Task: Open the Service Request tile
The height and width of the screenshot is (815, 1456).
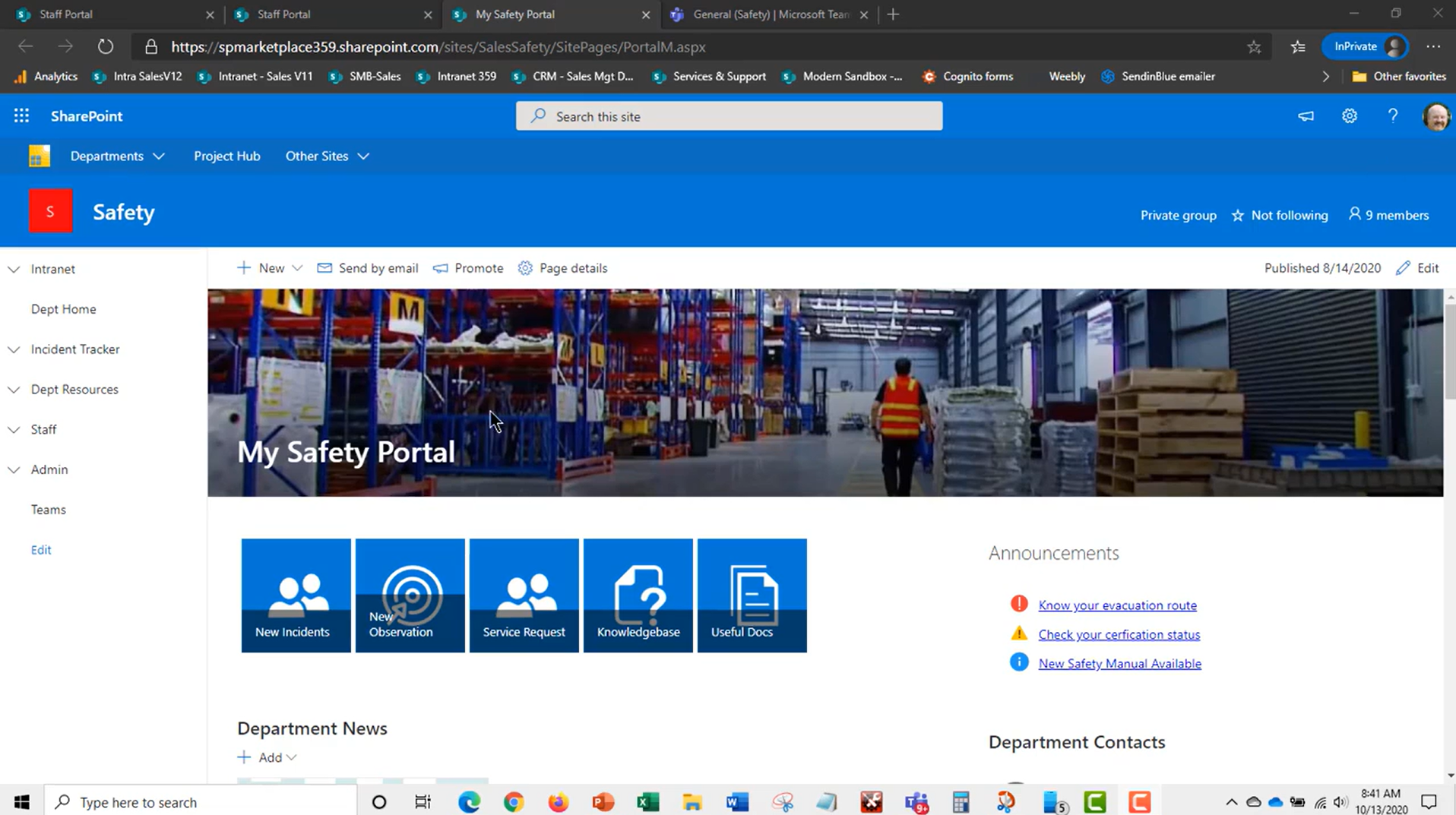Action: click(x=524, y=595)
